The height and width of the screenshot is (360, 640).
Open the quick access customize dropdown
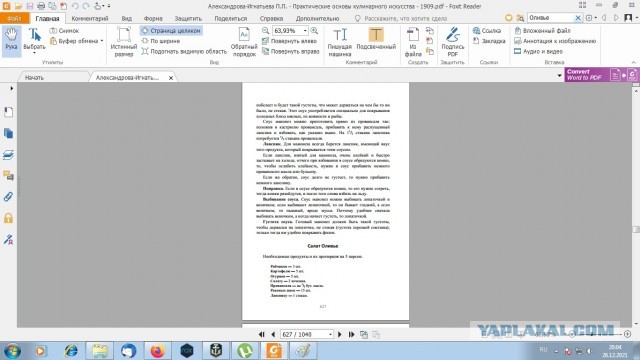click(x=109, y=6)
